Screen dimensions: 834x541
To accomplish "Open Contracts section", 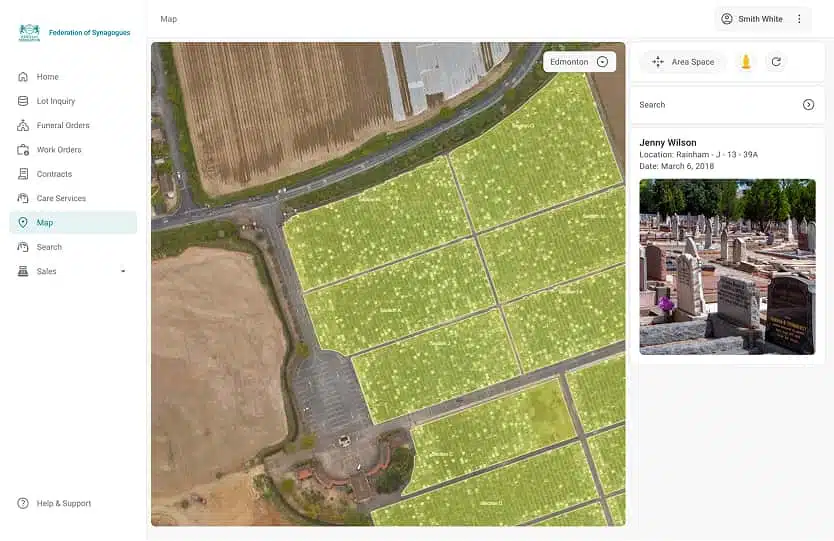I will 73,174.
